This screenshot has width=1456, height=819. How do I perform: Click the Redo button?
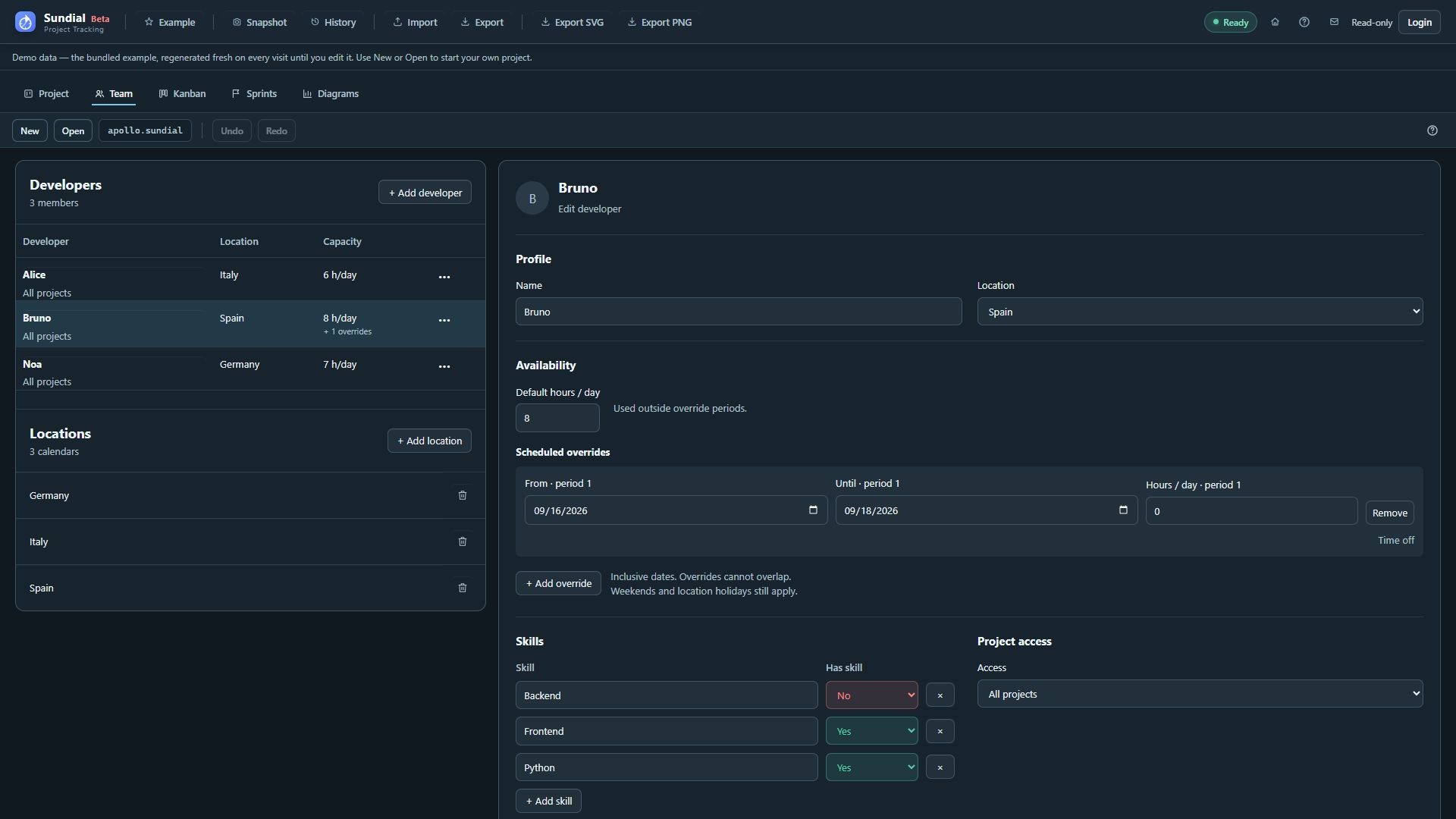pos(277,130)
